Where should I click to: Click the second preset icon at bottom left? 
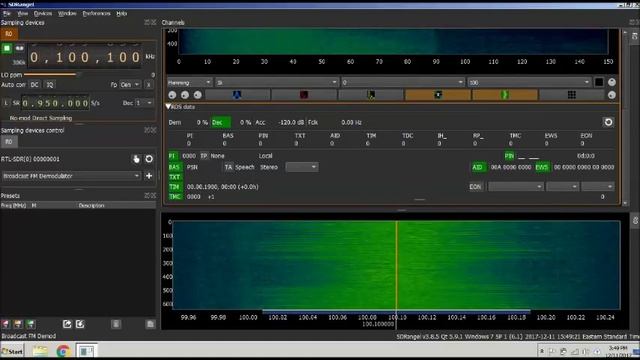[x=18, y=324]
